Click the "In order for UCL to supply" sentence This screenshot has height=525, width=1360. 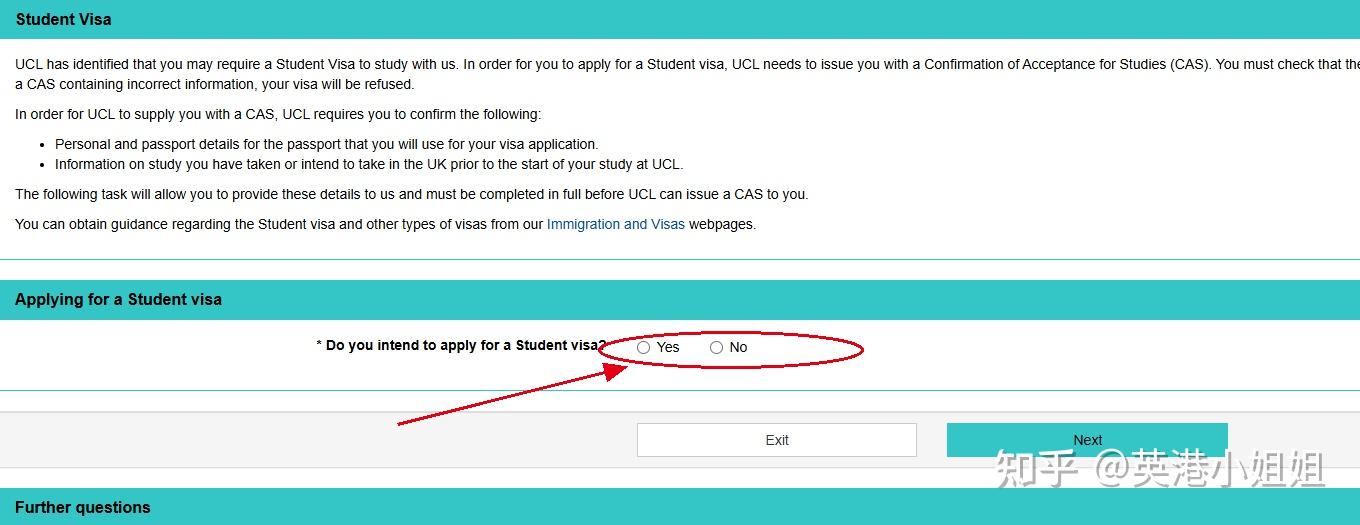[x=278, y=114]
